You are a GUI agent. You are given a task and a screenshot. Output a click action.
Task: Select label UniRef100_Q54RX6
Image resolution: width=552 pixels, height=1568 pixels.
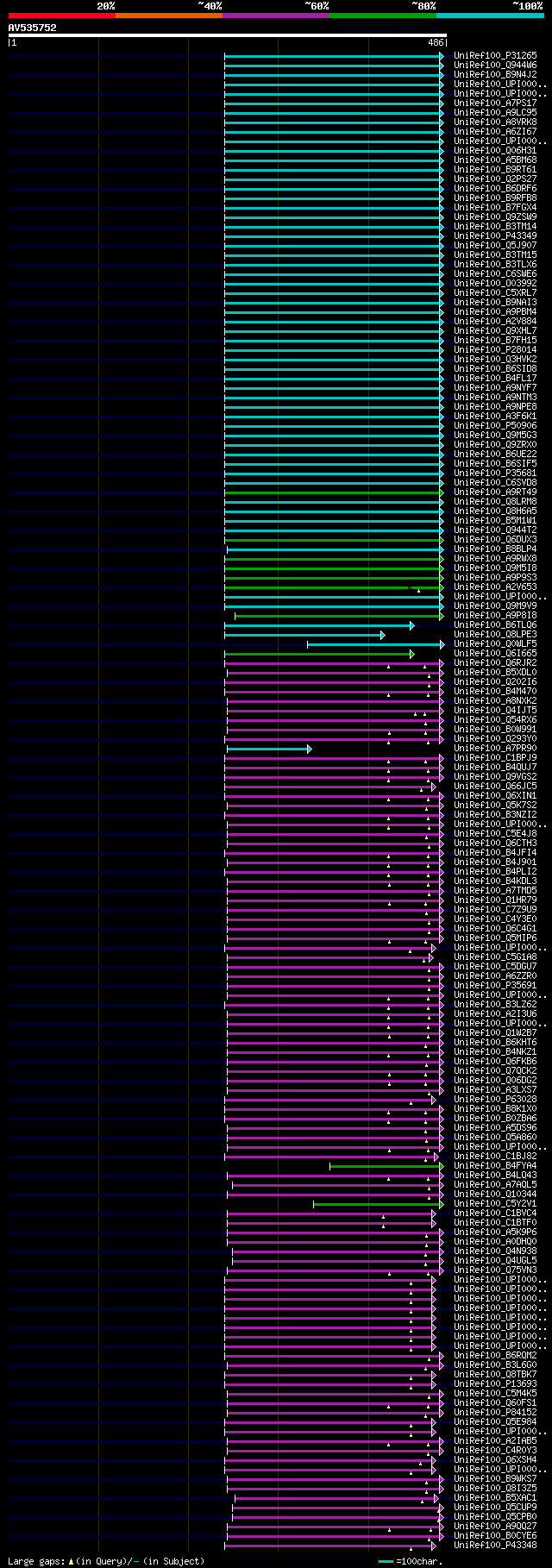point(495,720)
